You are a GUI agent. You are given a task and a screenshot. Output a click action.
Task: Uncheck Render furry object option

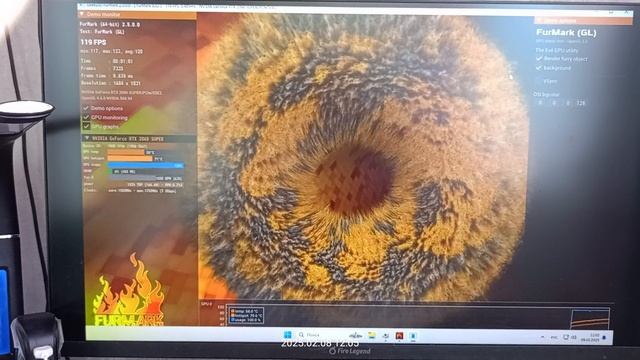(539, 59)
